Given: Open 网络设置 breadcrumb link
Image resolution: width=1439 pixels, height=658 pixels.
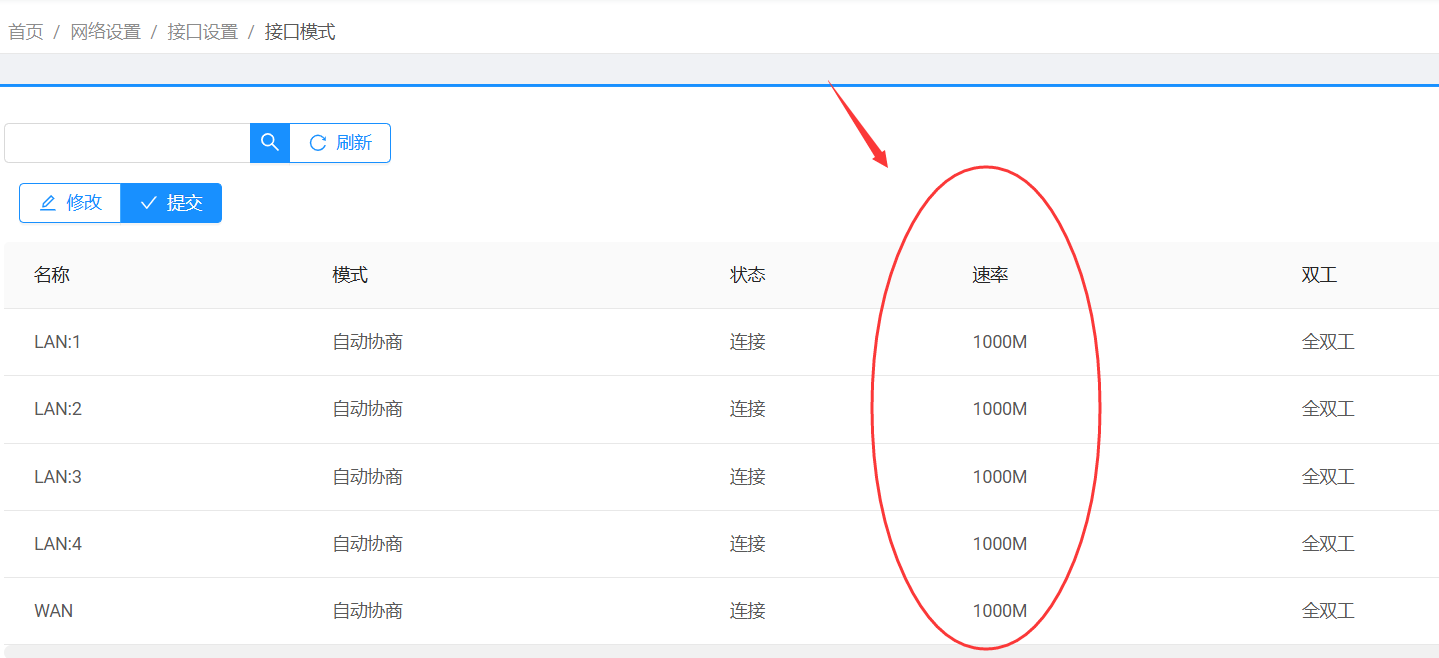Looking at the screenshot, I should pyautogui.click(x=105, y=32).
